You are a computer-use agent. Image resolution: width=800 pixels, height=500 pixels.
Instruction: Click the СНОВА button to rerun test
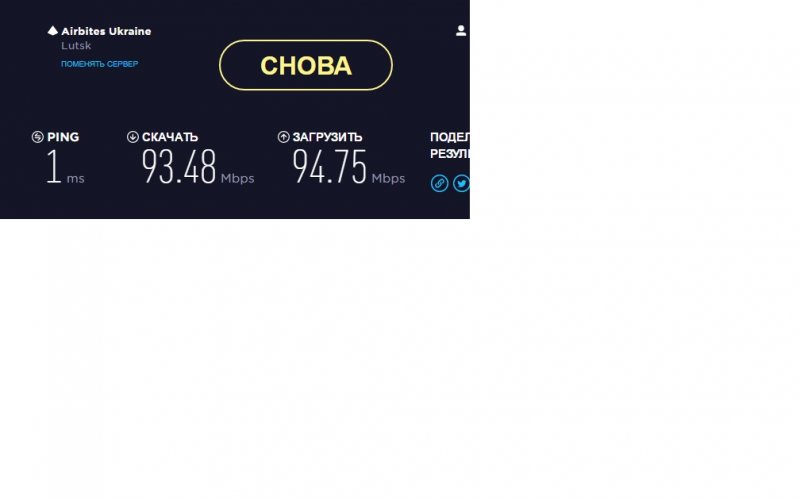306,65
